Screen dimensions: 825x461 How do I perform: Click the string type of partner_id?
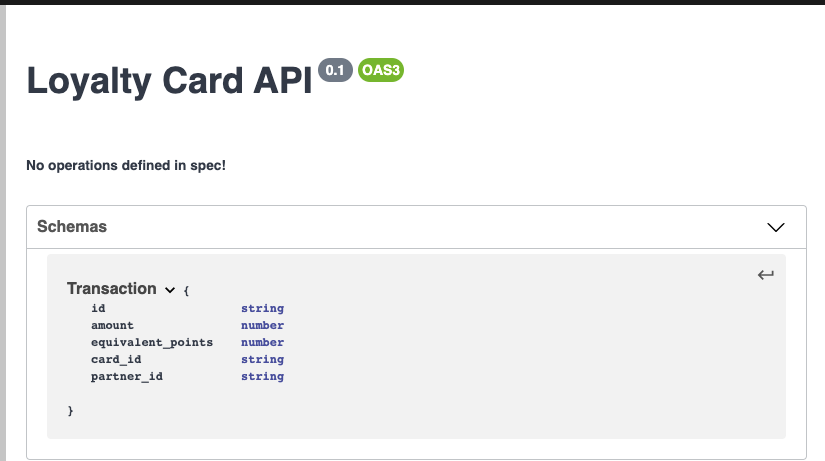[x=262, y=376]
